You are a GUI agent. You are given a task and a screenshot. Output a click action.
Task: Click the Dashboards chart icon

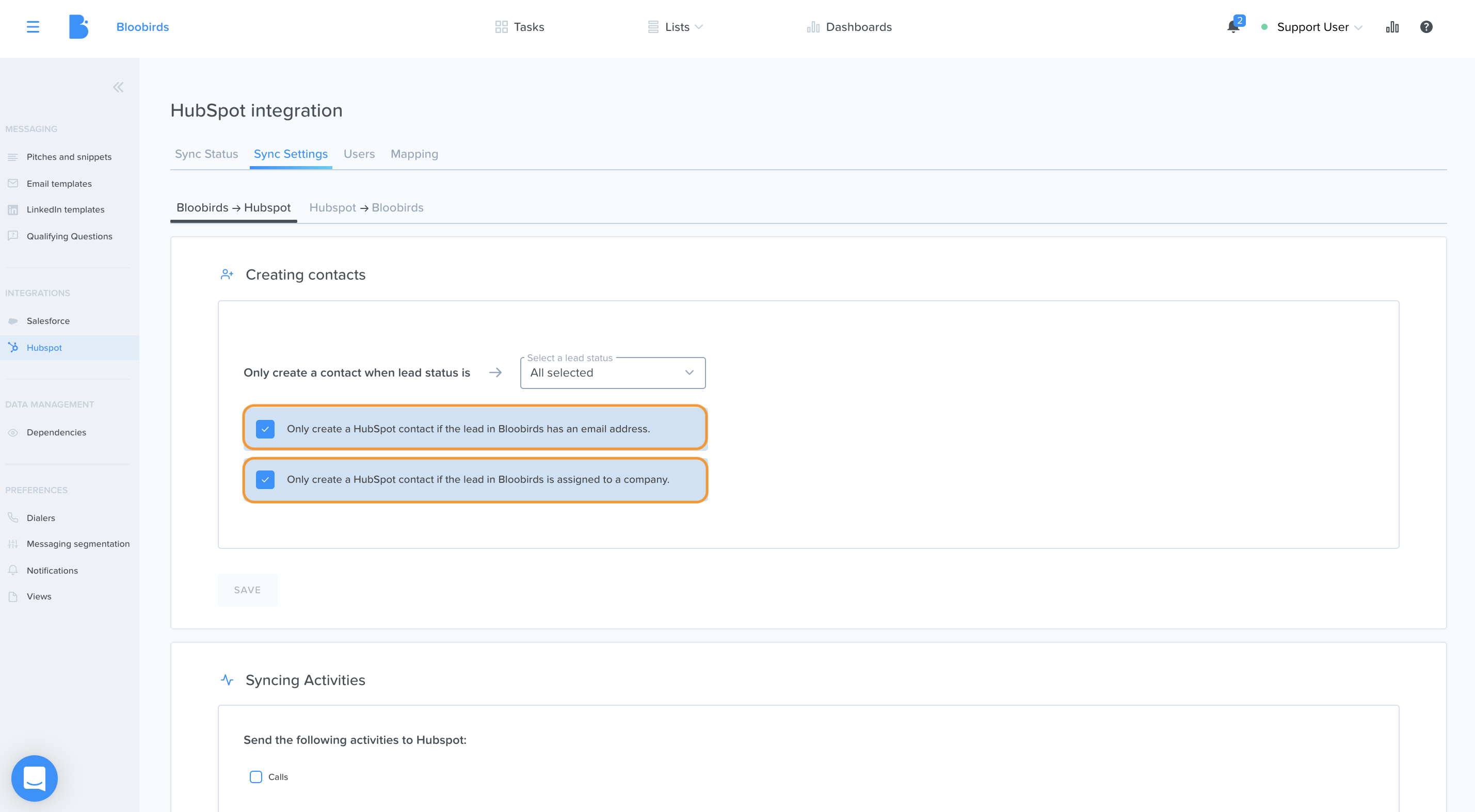pos(813,27)
